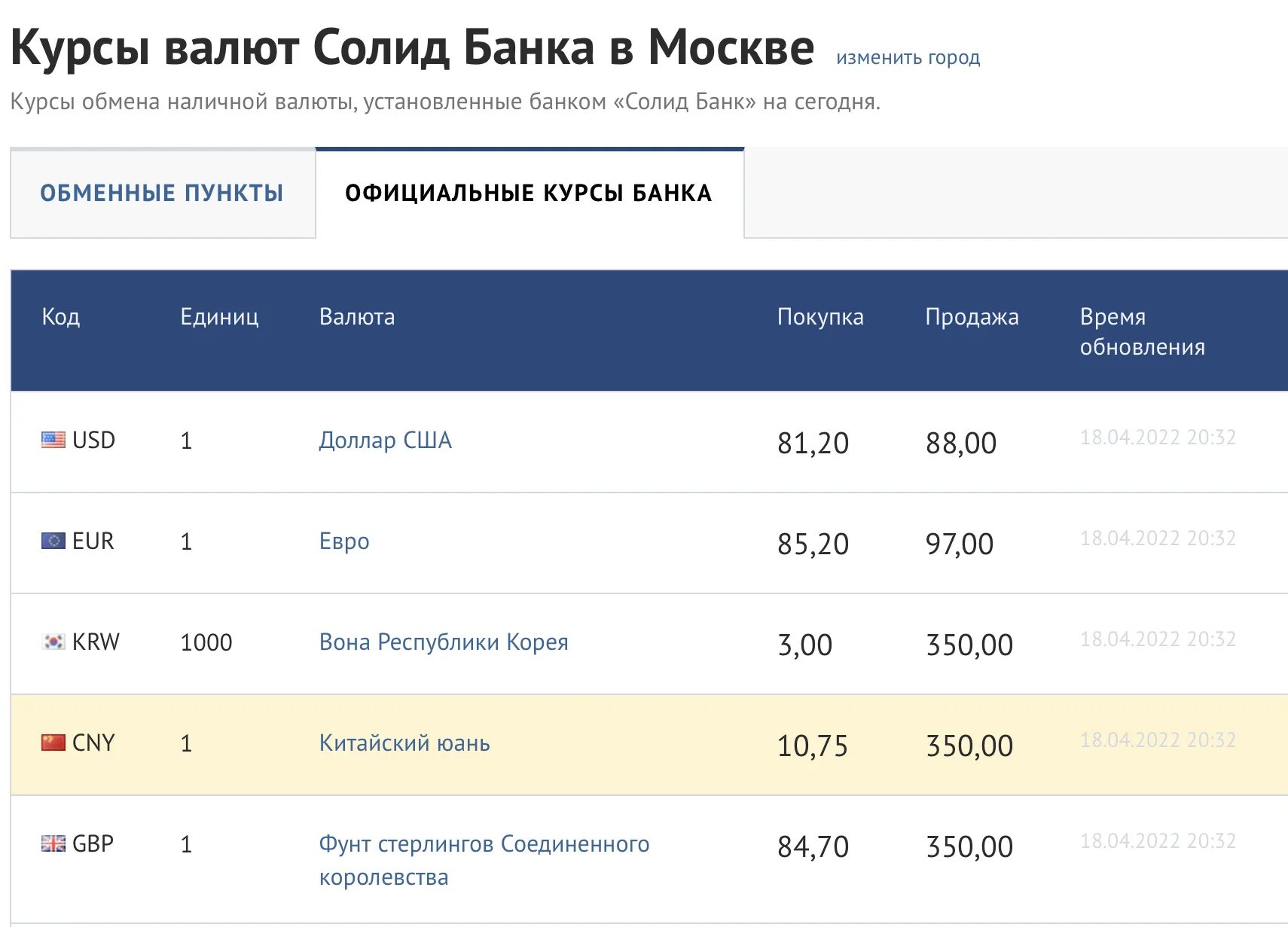Image resolution: width=1288 pixels, height=927 pixels.
Task: Switch to the ОБМЕННЫЕ ПУНКТЫ tab
Action: click(x=163, y=194)
